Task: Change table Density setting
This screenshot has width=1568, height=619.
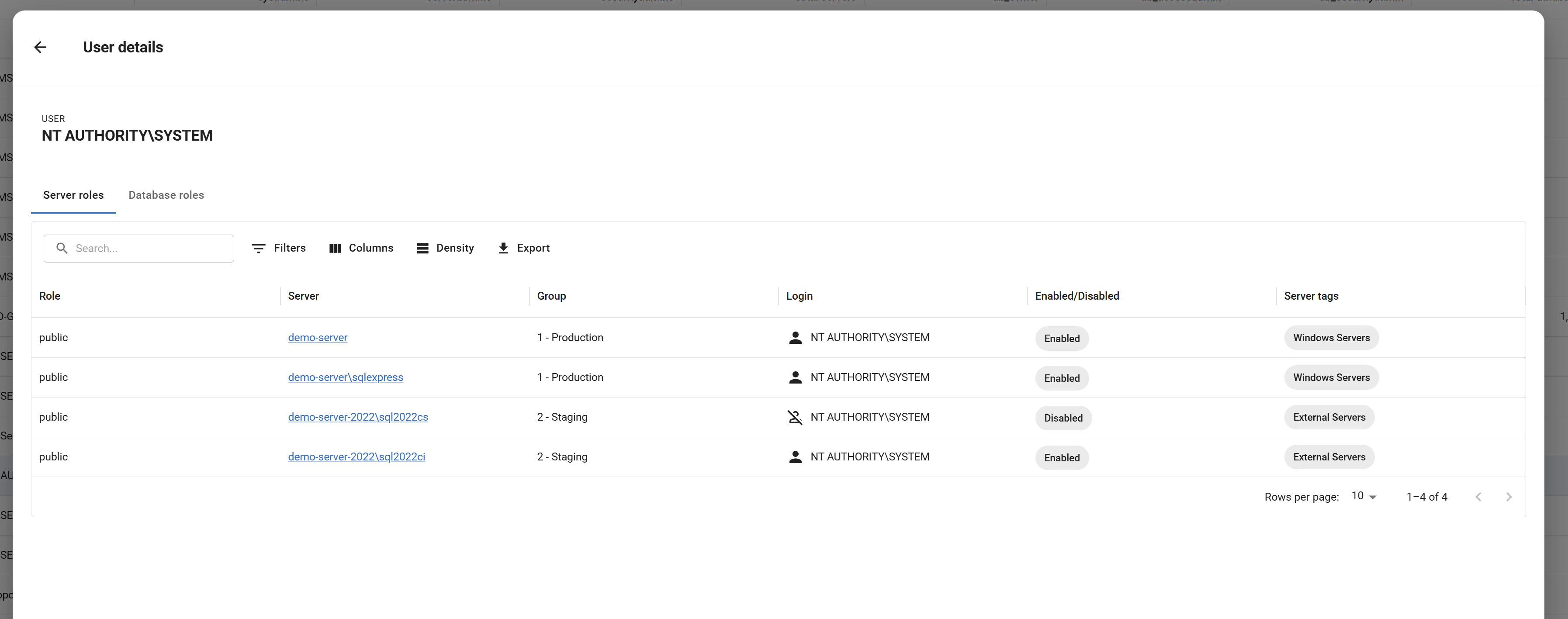Action: point(445,248)
